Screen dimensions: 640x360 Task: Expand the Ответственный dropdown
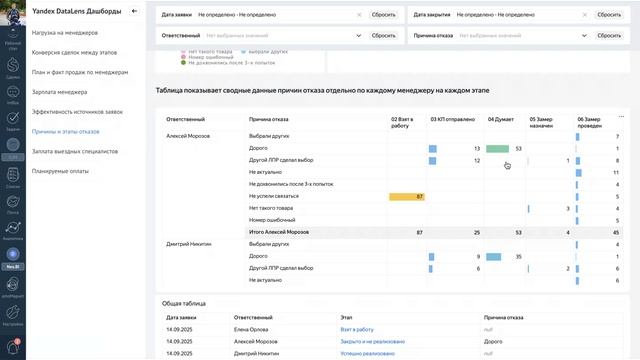(x=358, y=36)
